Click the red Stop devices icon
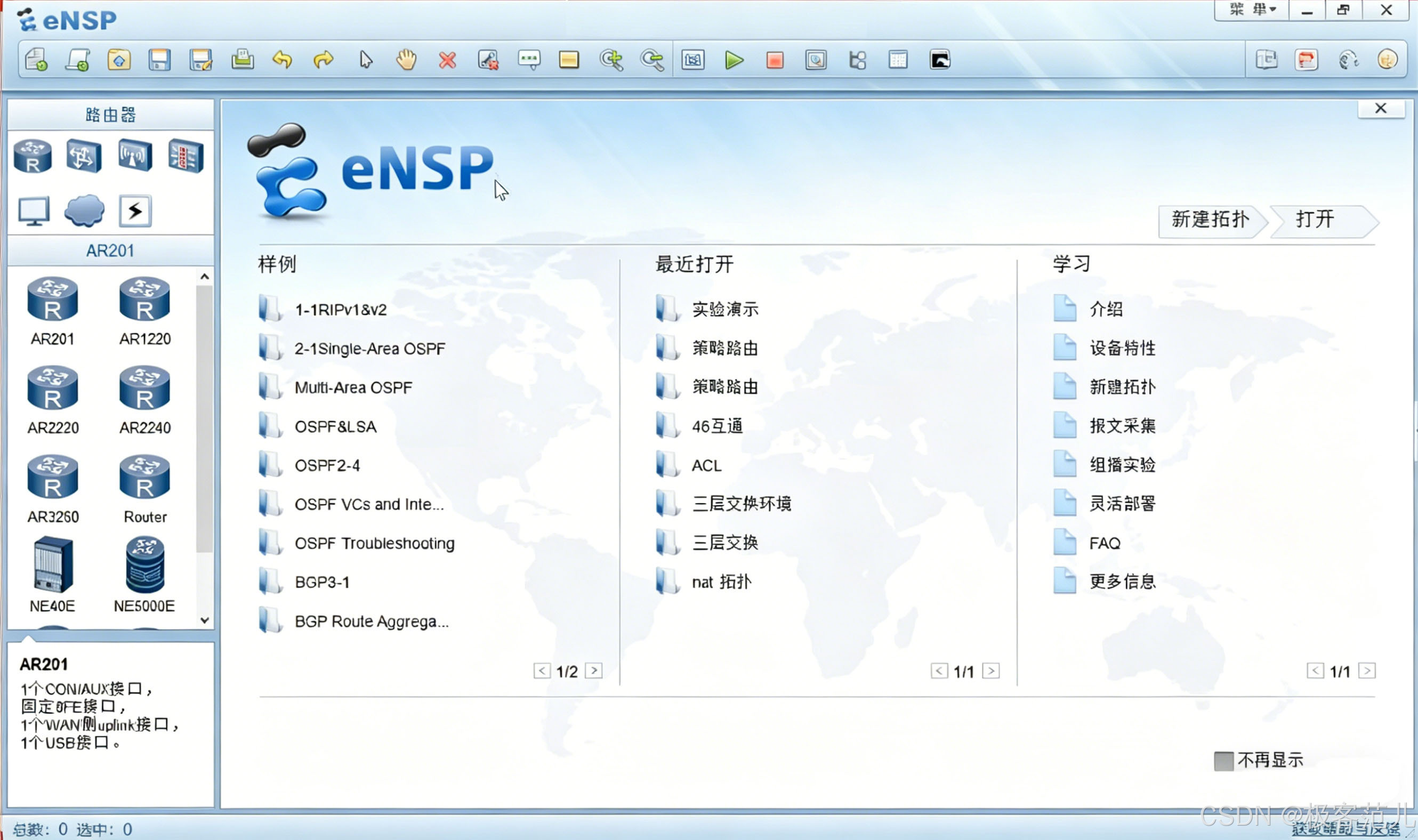The image size is (1418, 840). (x=775, y=60)
